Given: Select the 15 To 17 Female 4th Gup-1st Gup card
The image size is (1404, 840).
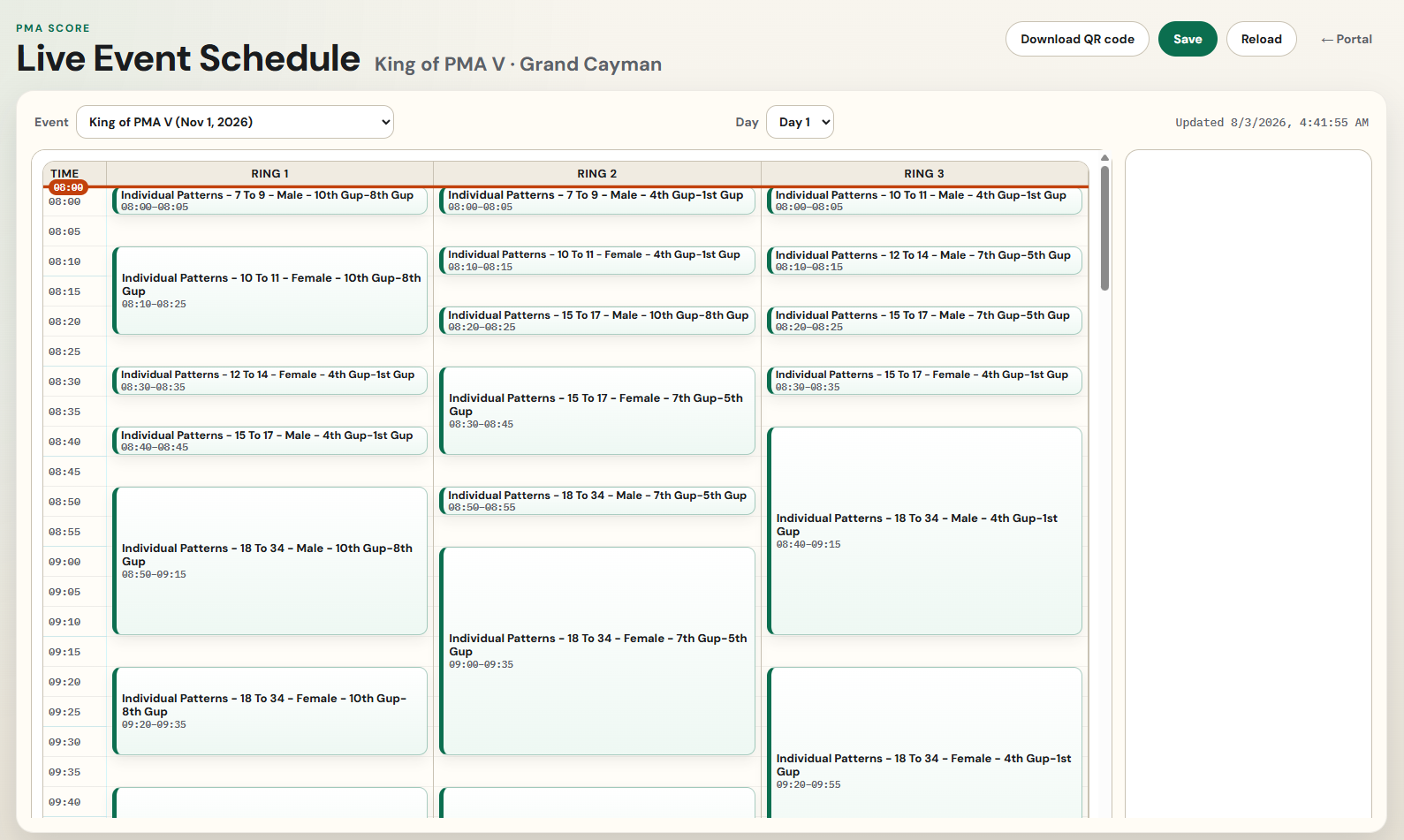Looking at the screenshot, I should [924, 381].
